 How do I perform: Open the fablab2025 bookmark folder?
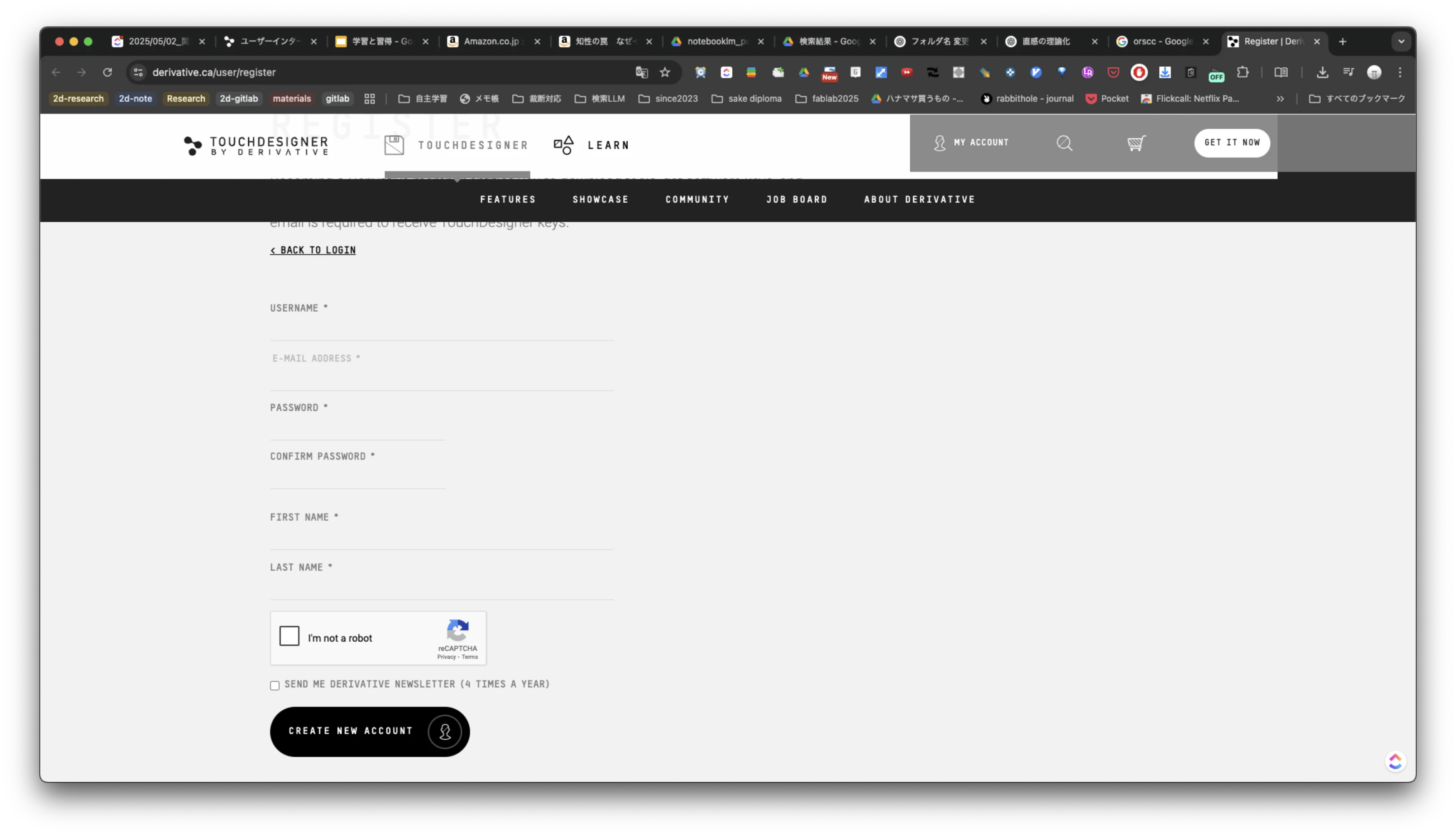point(826,98)
